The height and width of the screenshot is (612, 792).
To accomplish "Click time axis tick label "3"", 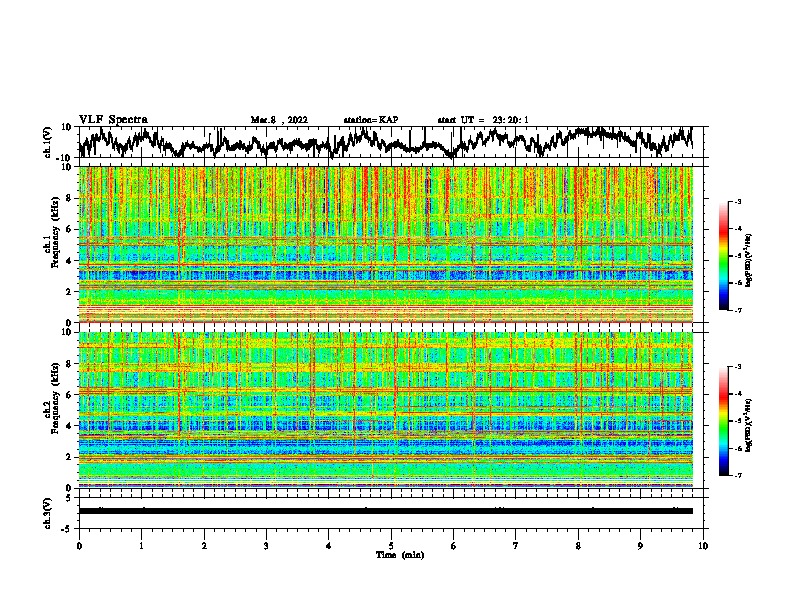I will tap(266, 546).
